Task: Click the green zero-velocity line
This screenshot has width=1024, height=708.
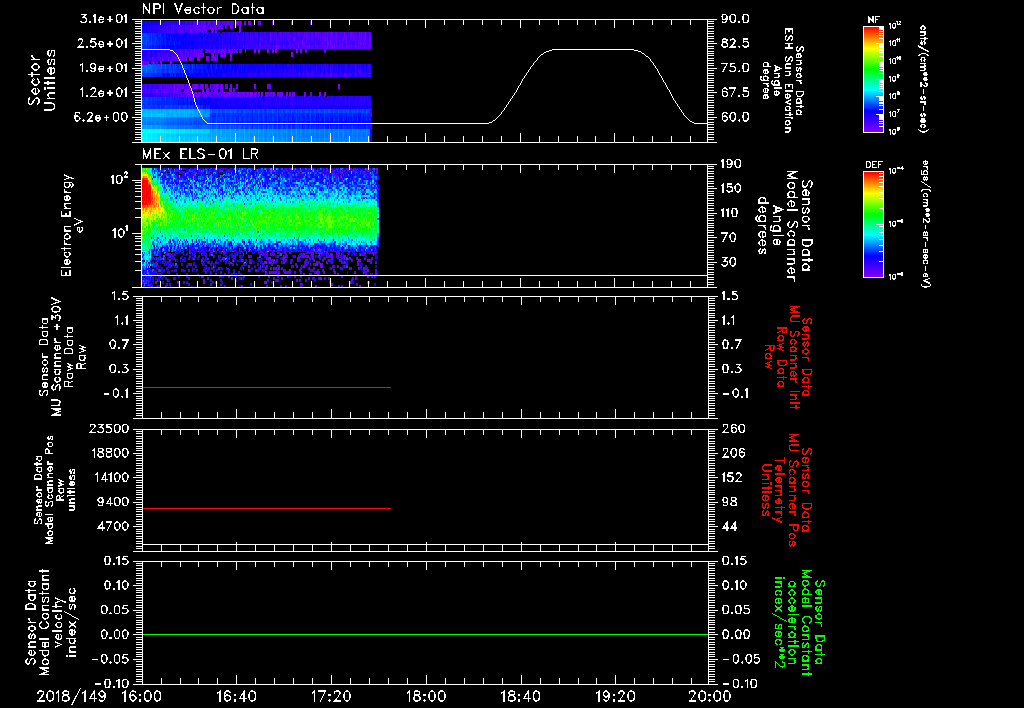Action: click(x=425, y=634)
